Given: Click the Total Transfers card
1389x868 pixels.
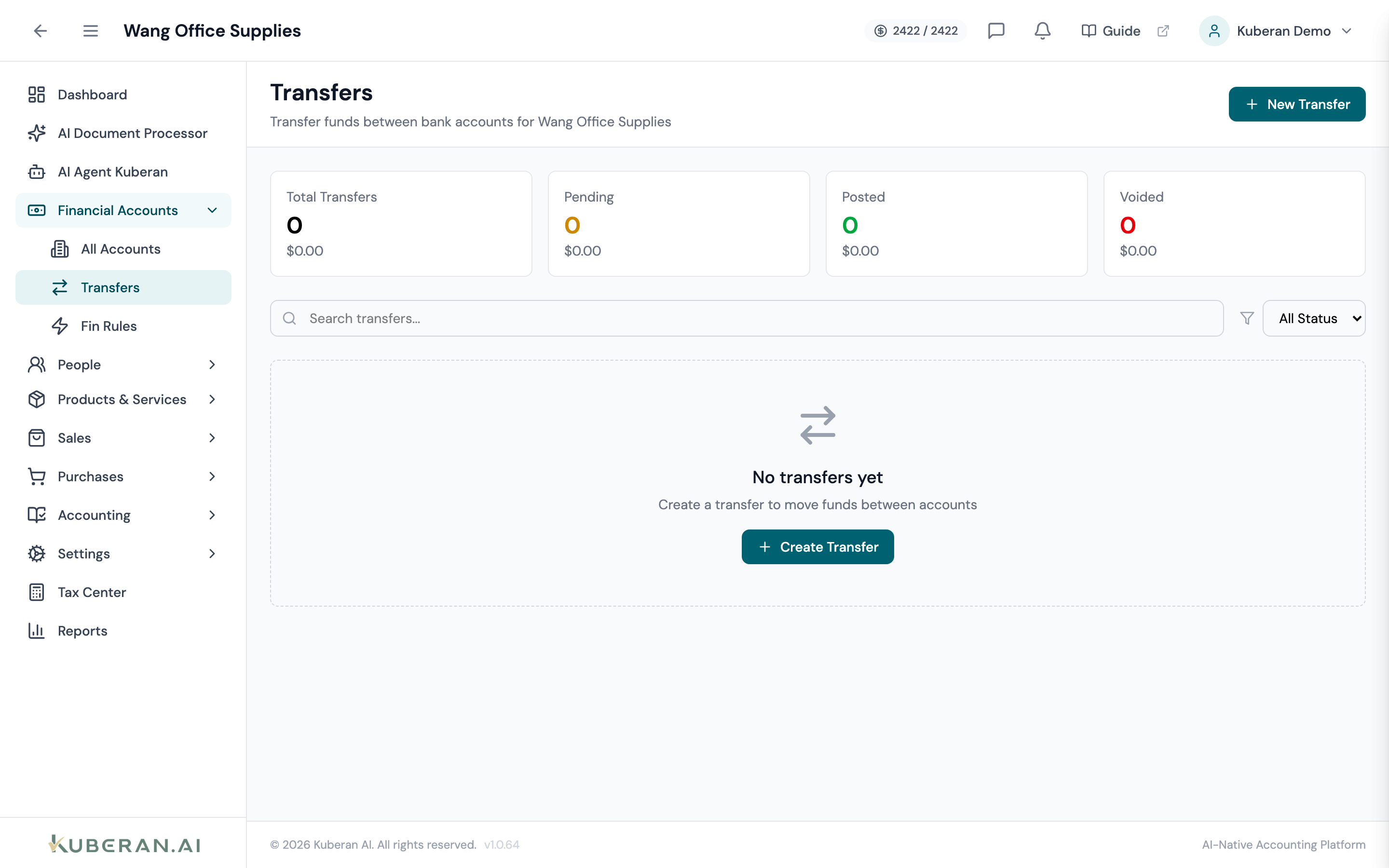Looking at the screenshot, I should click(x=401, y=224).
